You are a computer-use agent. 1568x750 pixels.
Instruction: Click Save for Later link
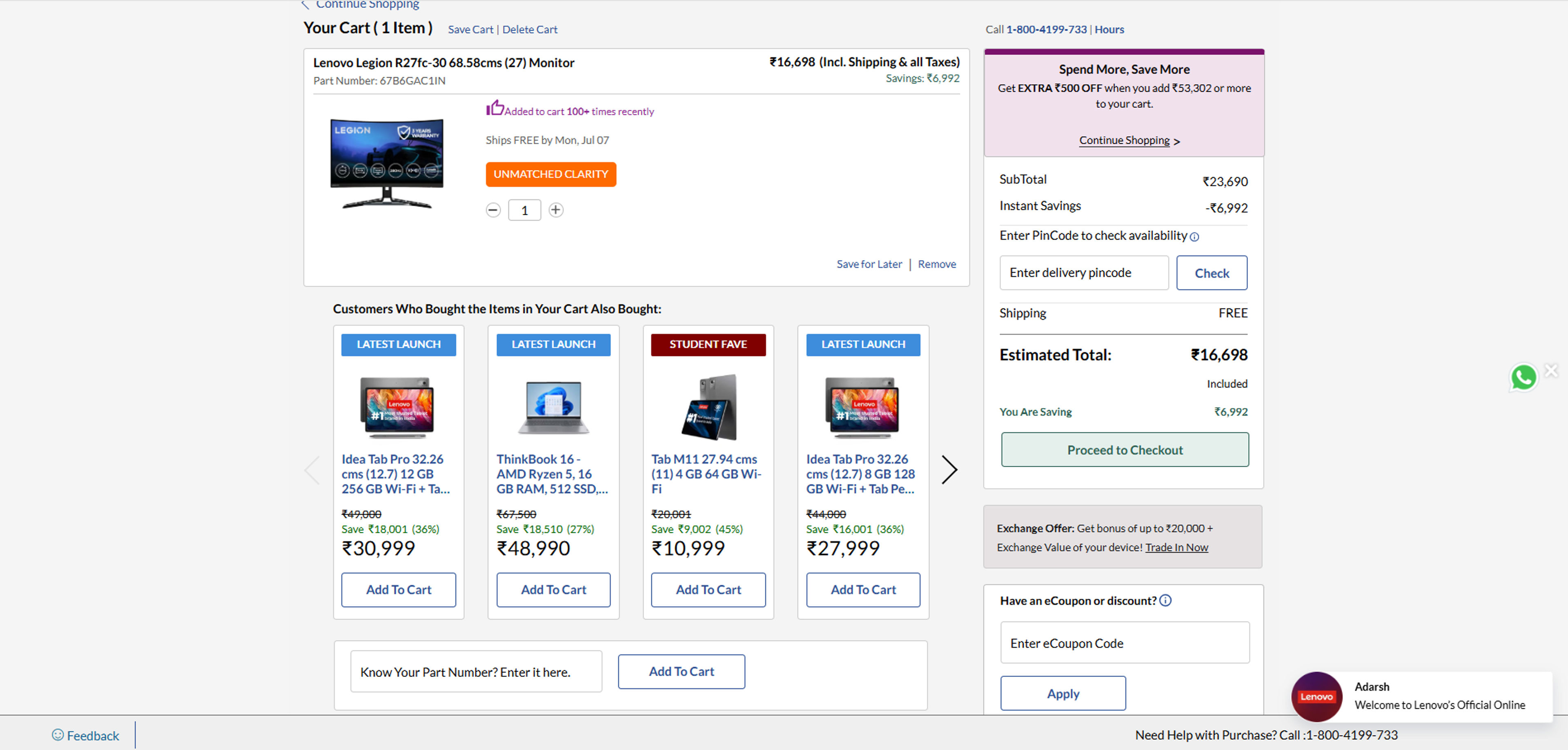[869, 264]
